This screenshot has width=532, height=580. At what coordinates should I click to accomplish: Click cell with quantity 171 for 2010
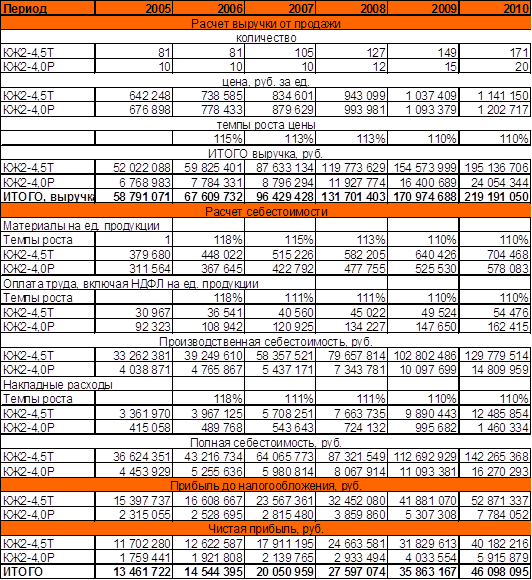(495, 52)
